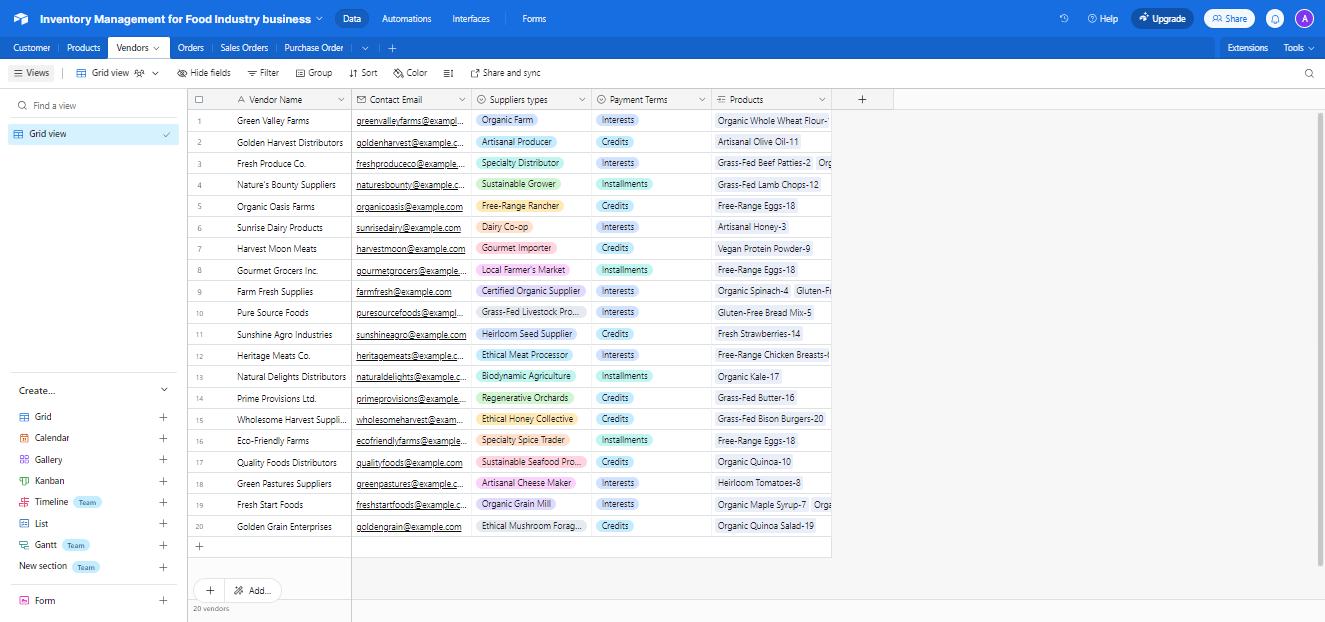Open Vendor Name column menu arrow
The image size is (1325, 622).
click(340, 100)
